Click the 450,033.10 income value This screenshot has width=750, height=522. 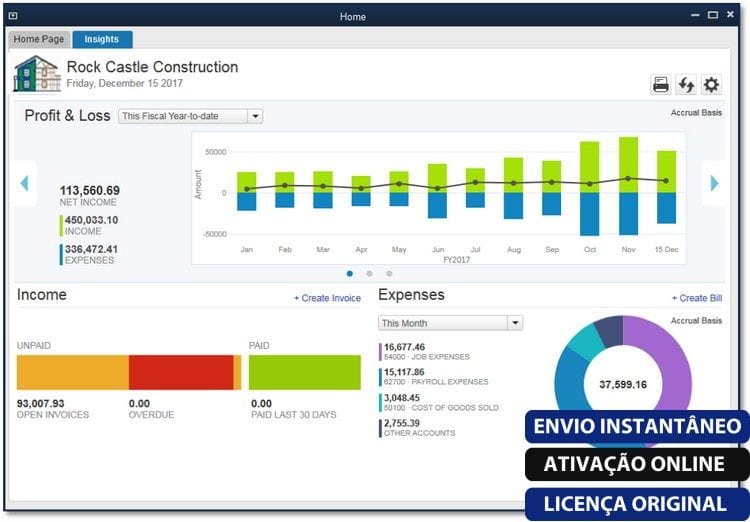[x=91, y=220]
